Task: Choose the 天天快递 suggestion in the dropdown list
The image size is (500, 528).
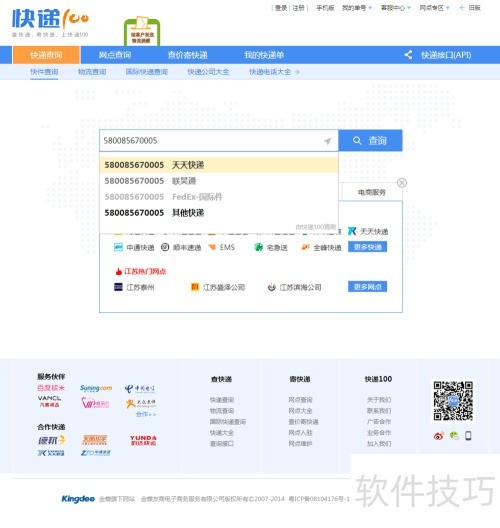Action: [219, 165]
